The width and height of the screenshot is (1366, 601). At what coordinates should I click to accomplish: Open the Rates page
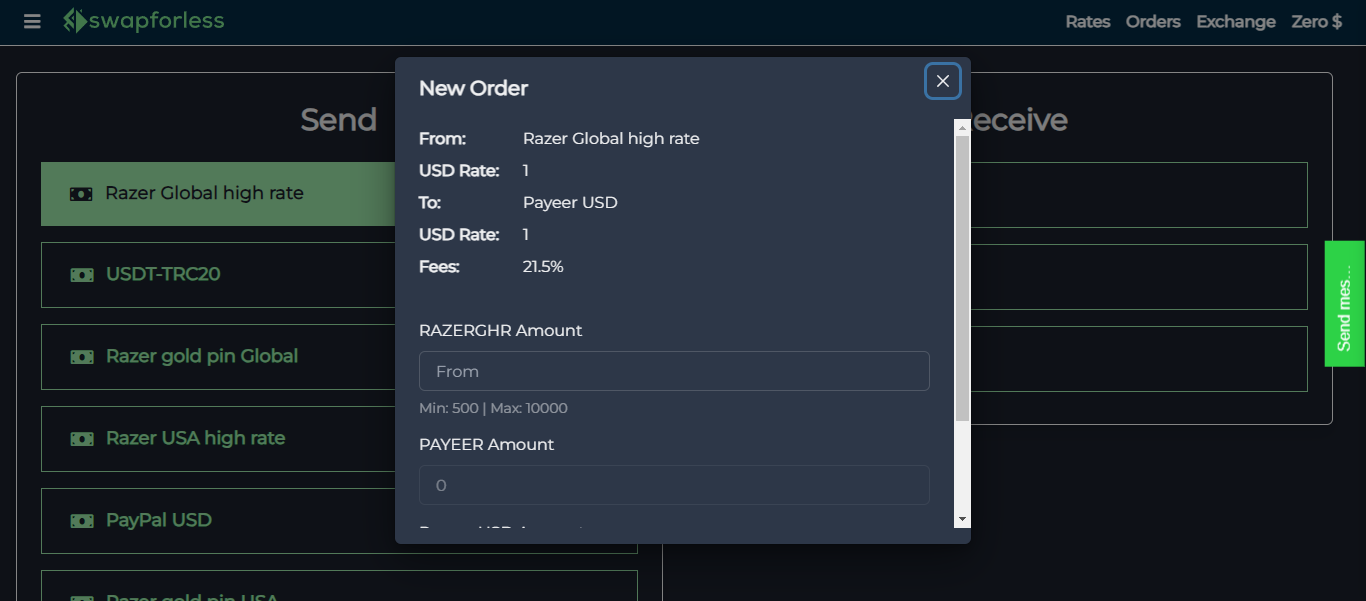click(x=1088, y=22)
